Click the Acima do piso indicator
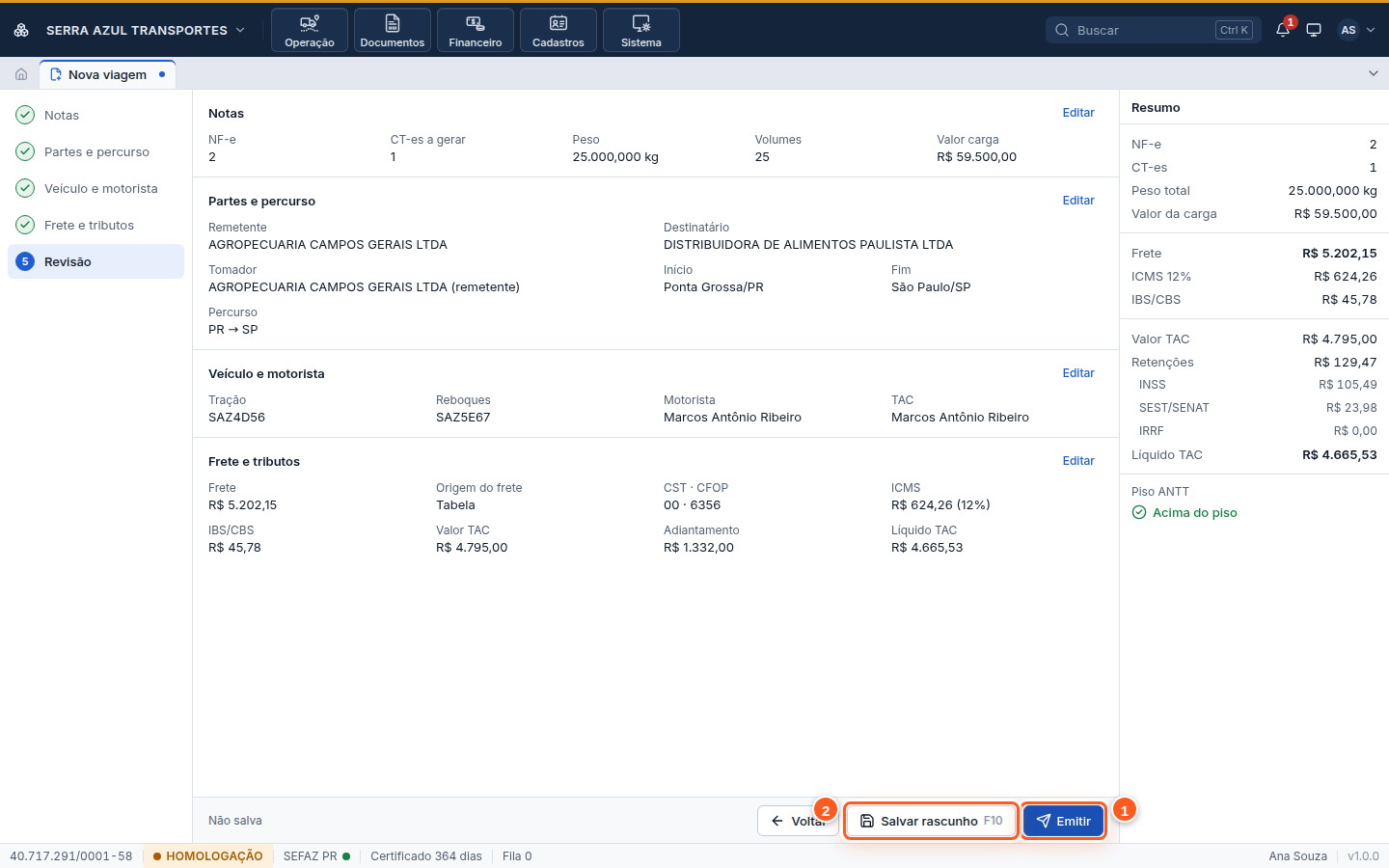1389x868 pixels. click(1185, 513)
